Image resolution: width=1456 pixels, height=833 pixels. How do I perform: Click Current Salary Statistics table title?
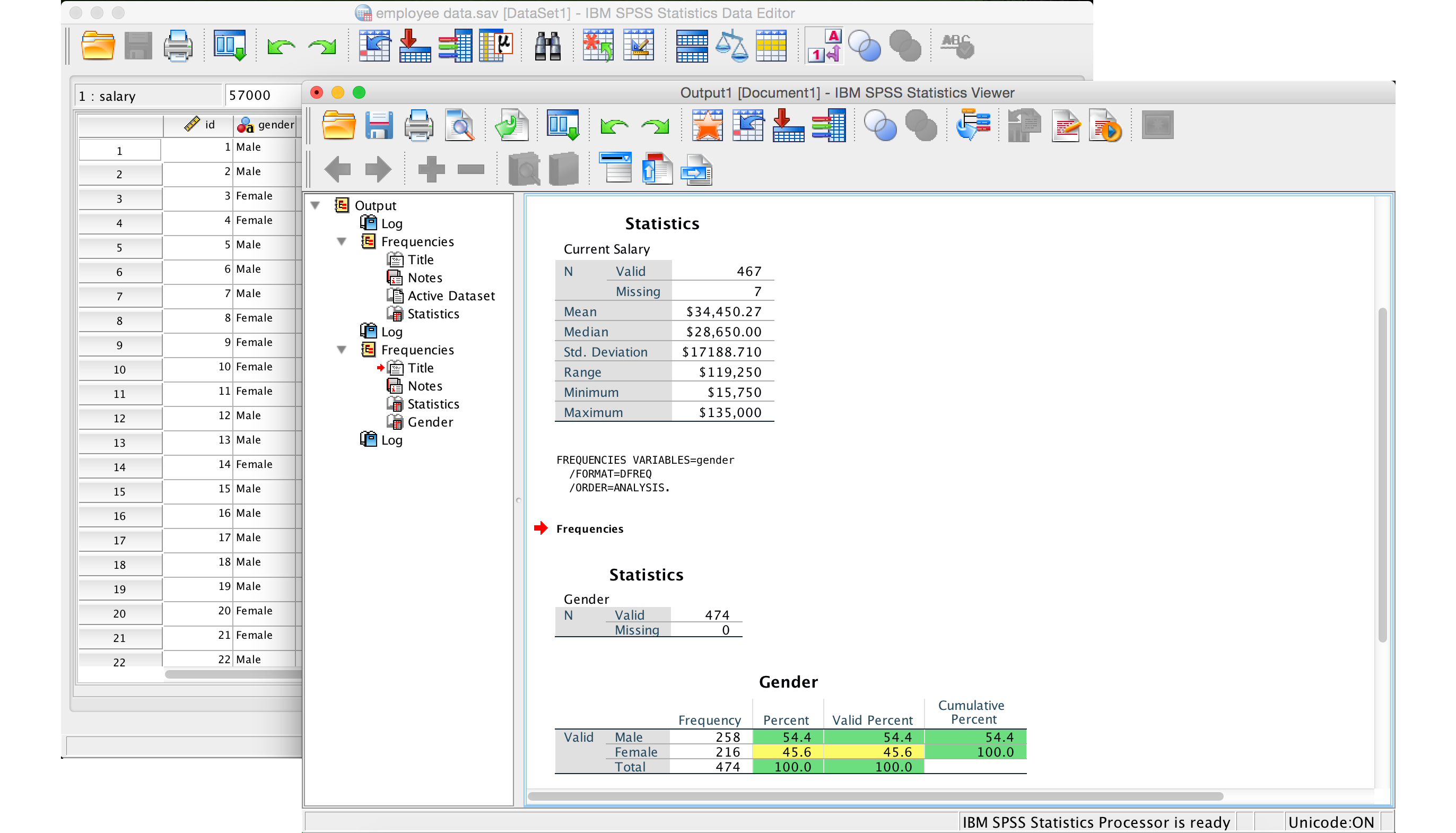[661, 224]
